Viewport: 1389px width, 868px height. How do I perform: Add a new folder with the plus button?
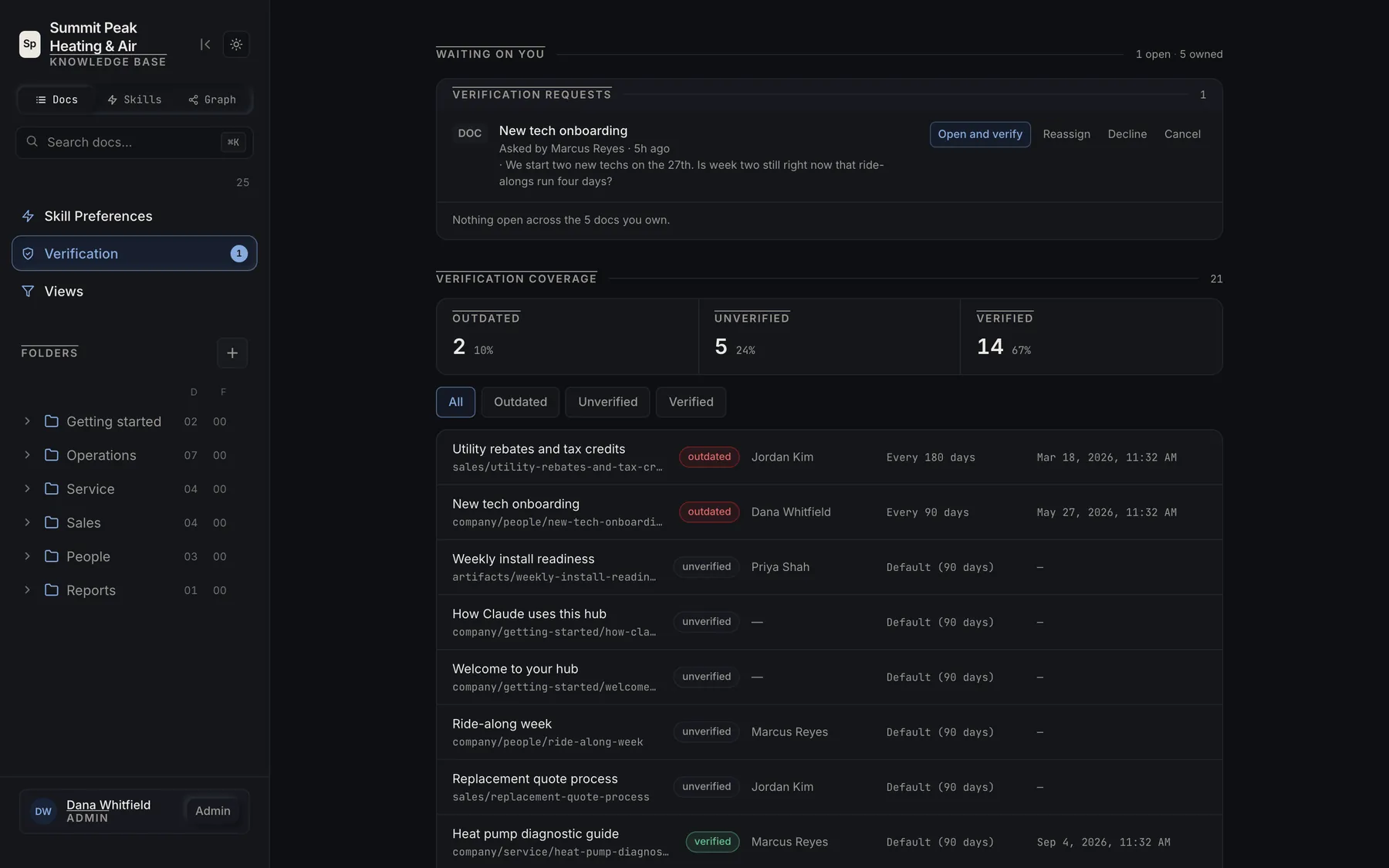232,353
